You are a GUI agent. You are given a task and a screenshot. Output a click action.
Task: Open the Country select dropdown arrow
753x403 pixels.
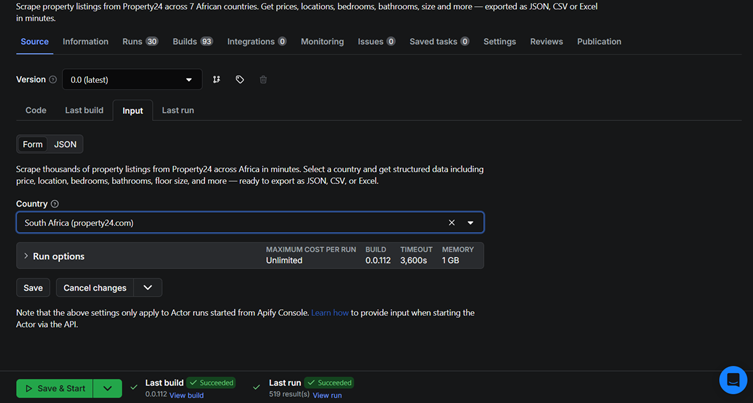point(471,222)
